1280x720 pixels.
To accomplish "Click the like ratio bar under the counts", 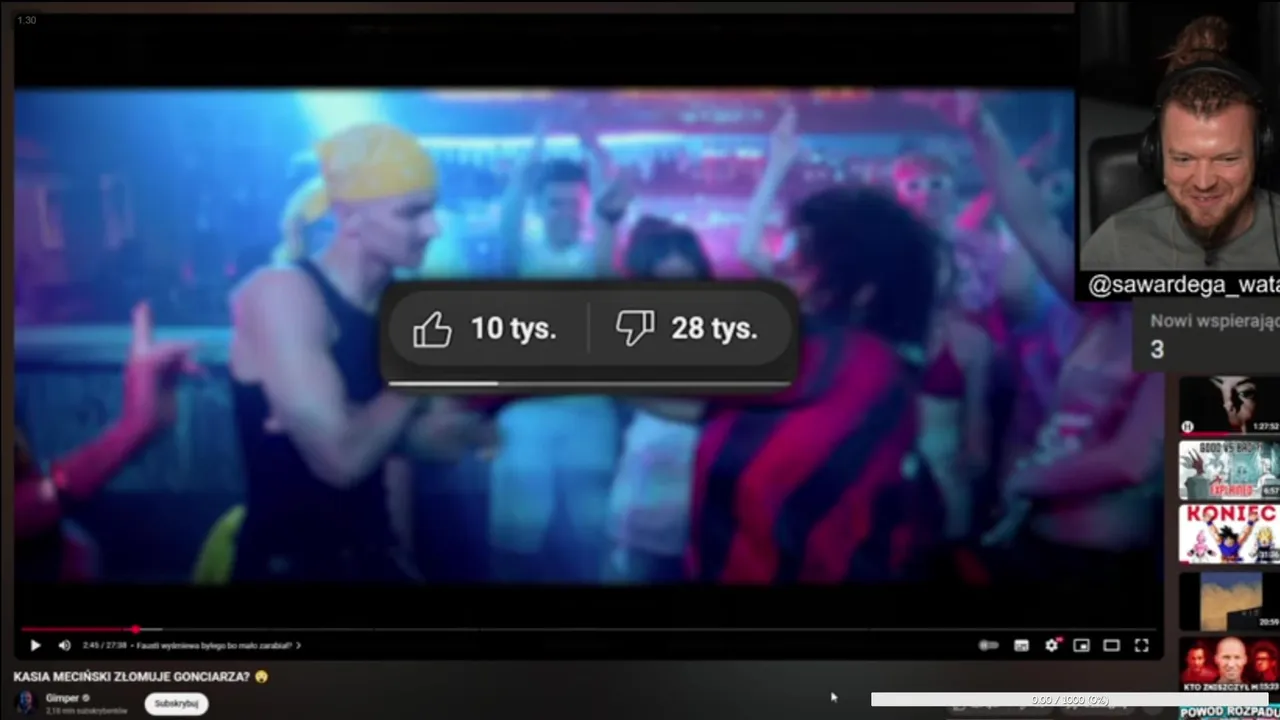I will pos(590,383).
